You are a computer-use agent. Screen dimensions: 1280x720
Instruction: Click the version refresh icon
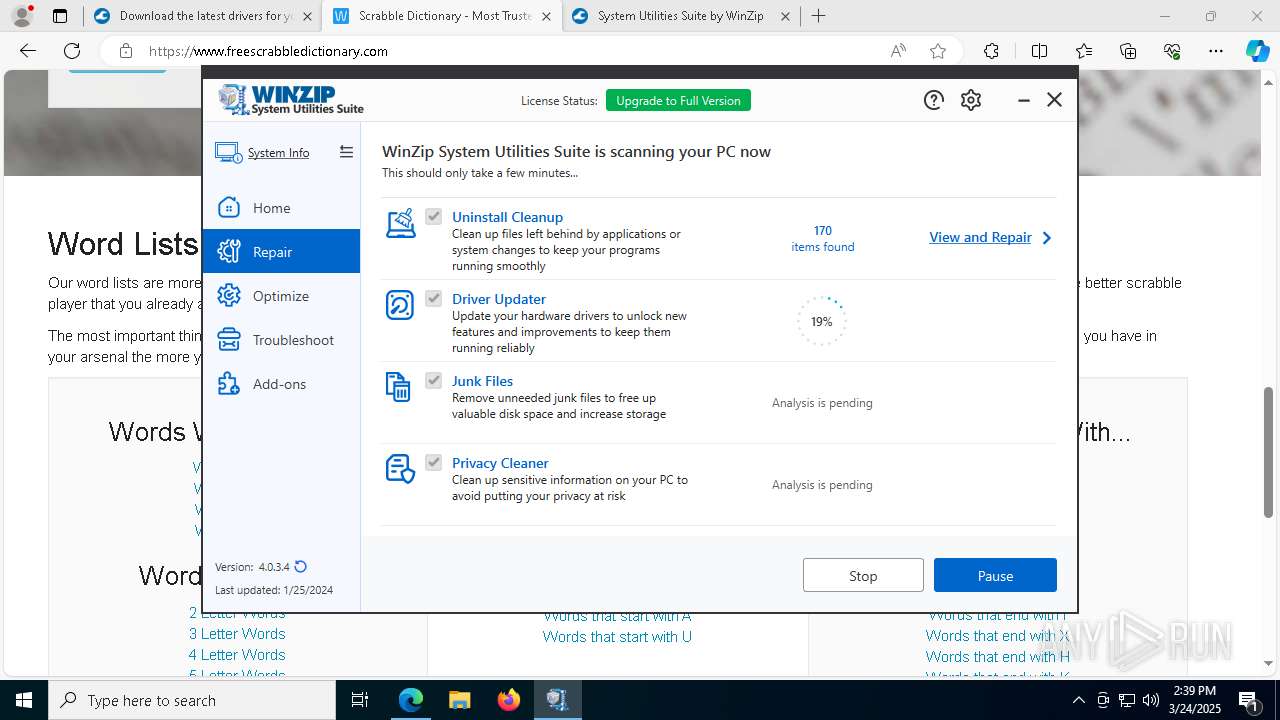pyautogui.click(x=300, y=567)
